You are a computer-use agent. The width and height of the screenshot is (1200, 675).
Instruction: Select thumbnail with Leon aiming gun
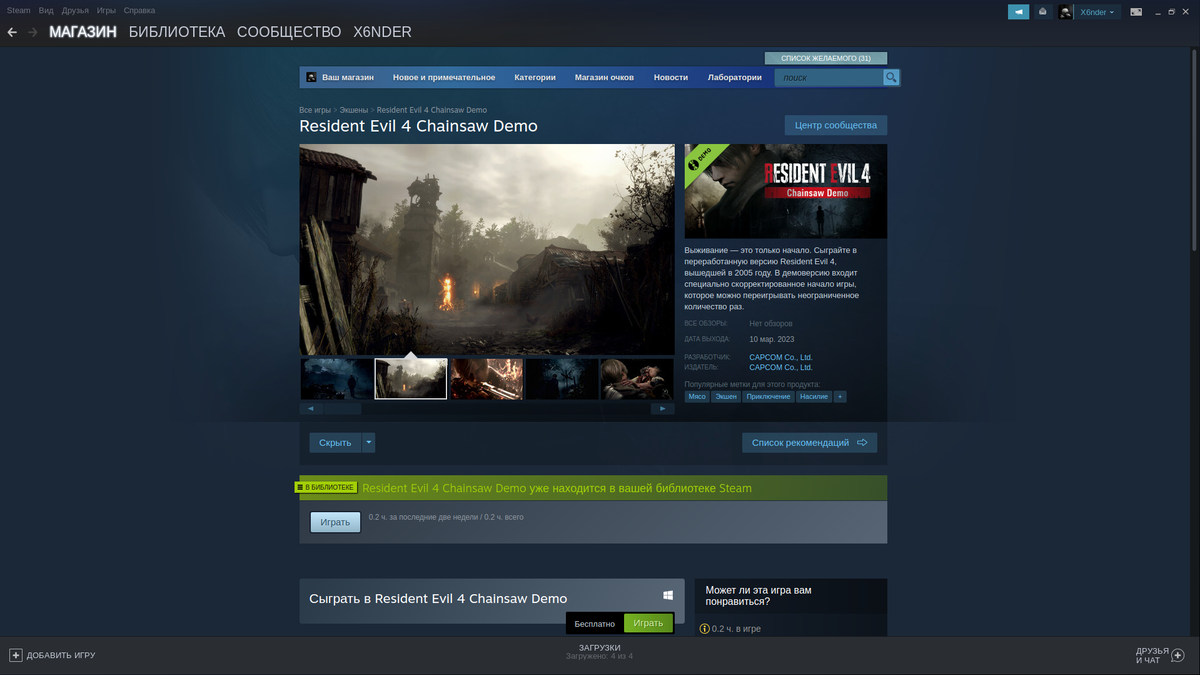click(486, 379)
